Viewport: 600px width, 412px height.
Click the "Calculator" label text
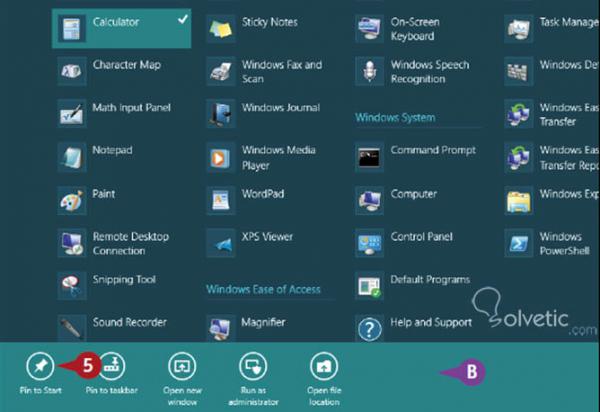click(116, 22)
